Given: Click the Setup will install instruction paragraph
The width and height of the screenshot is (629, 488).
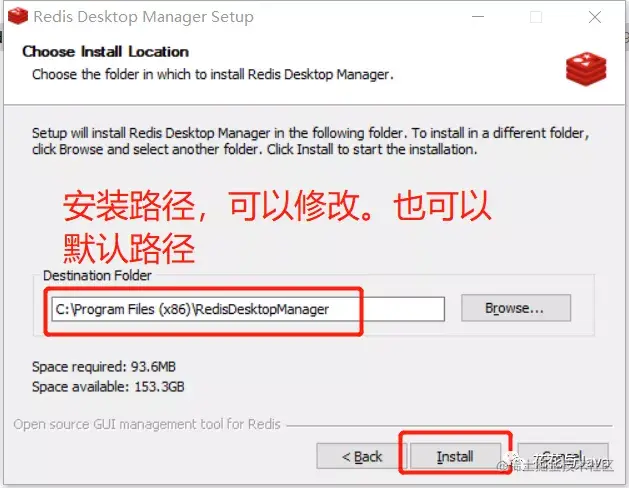Looking at the screenshot, I should coord(310,141).
